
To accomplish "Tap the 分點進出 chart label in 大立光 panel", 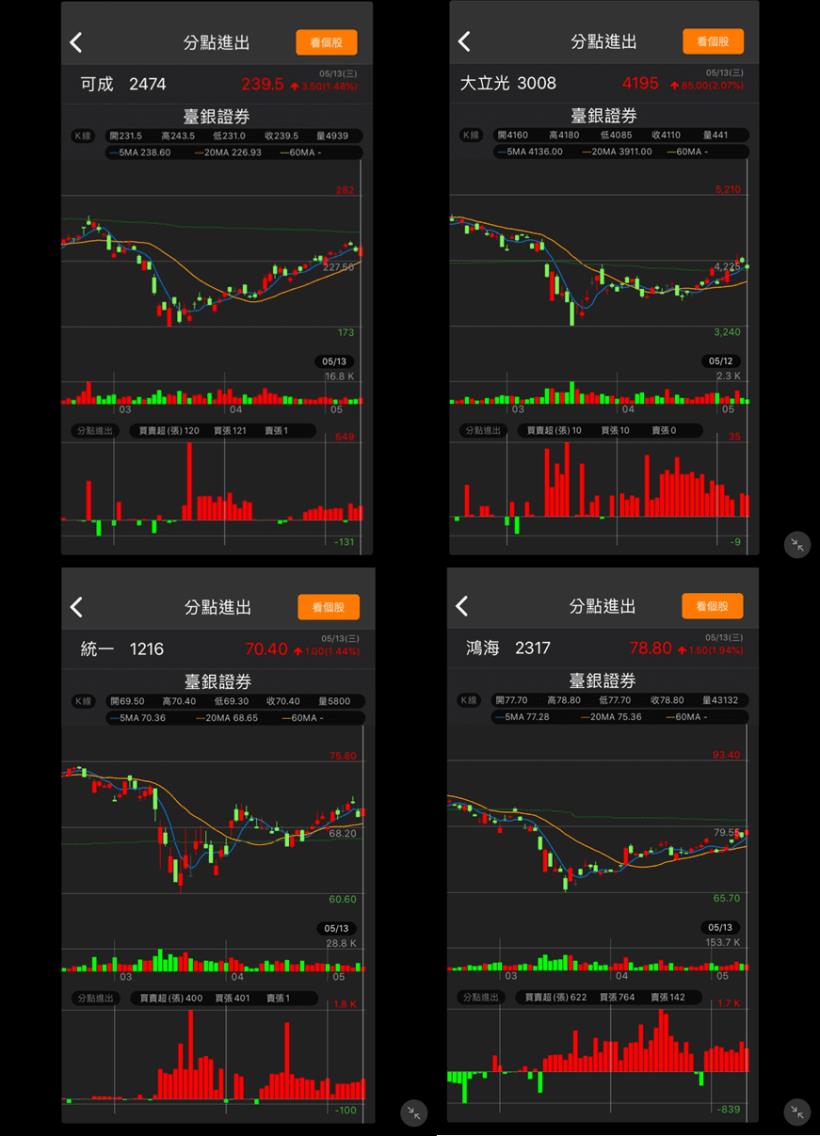I will coord(482,430).
